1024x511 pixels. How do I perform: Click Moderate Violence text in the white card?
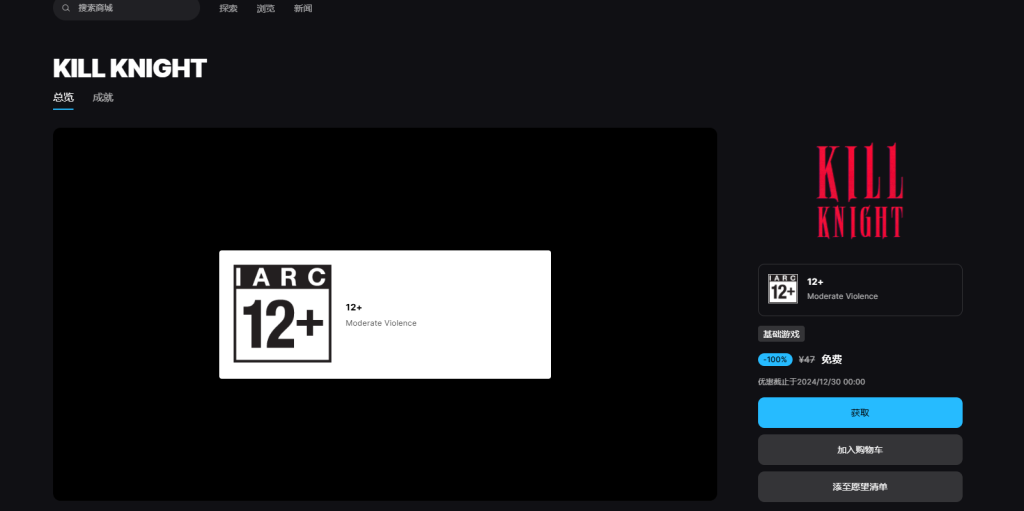point(381,323)
